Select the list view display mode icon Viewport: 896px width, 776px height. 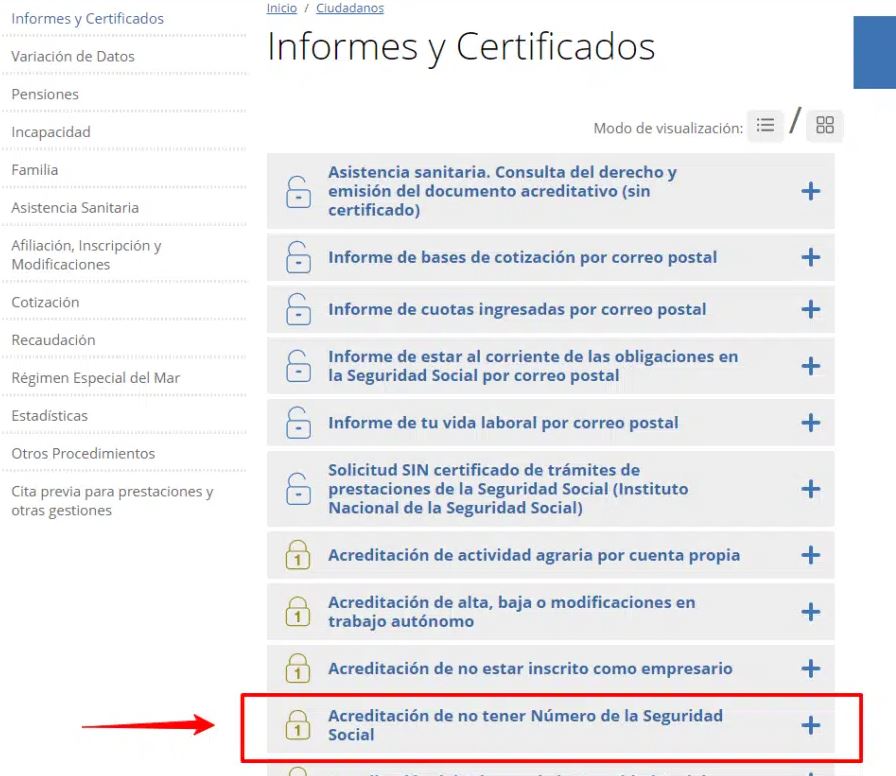click(766, 125)
